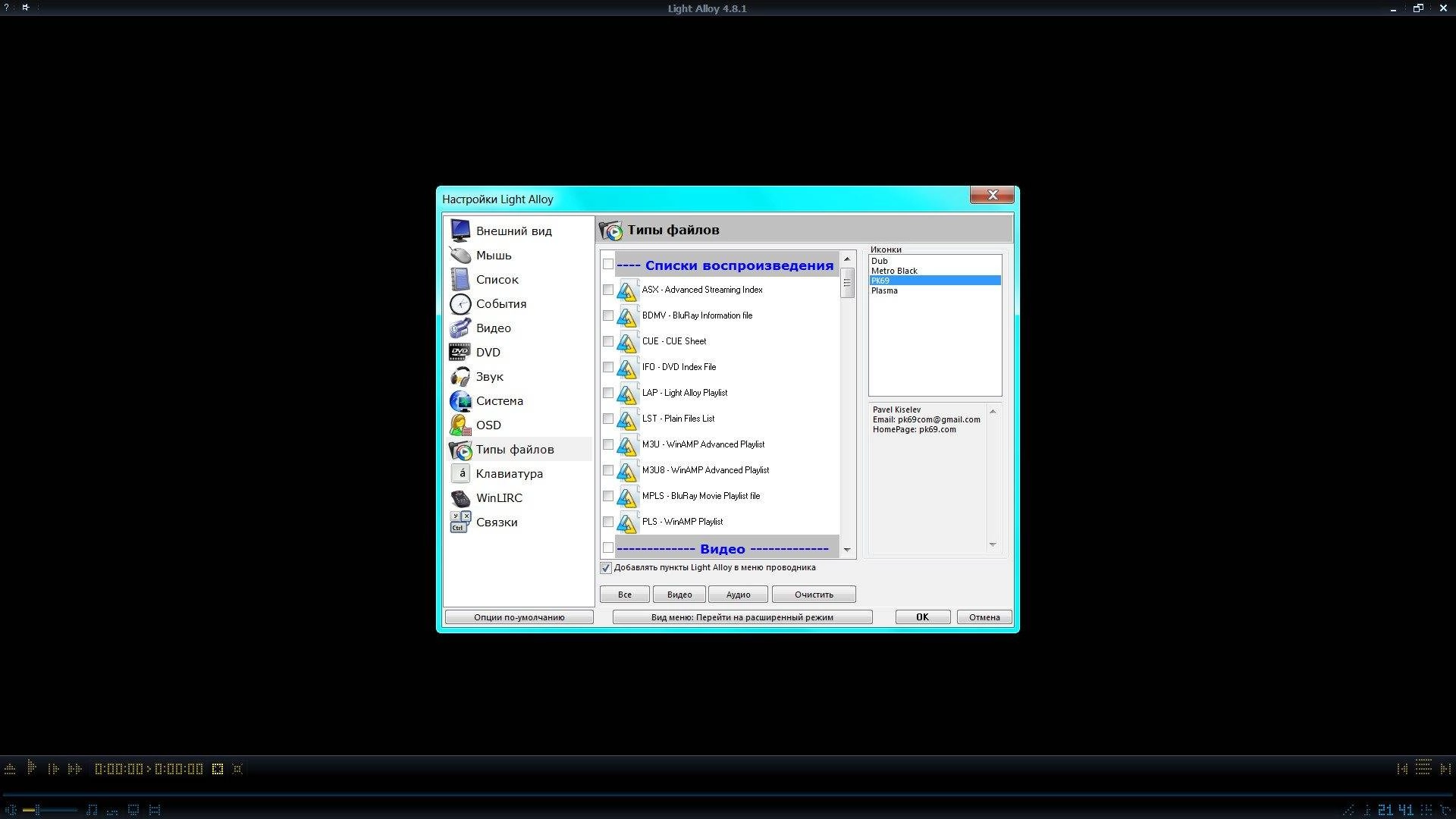
Task: Click the OSD person icon in sidebar
Action: [x=460, y=425]
